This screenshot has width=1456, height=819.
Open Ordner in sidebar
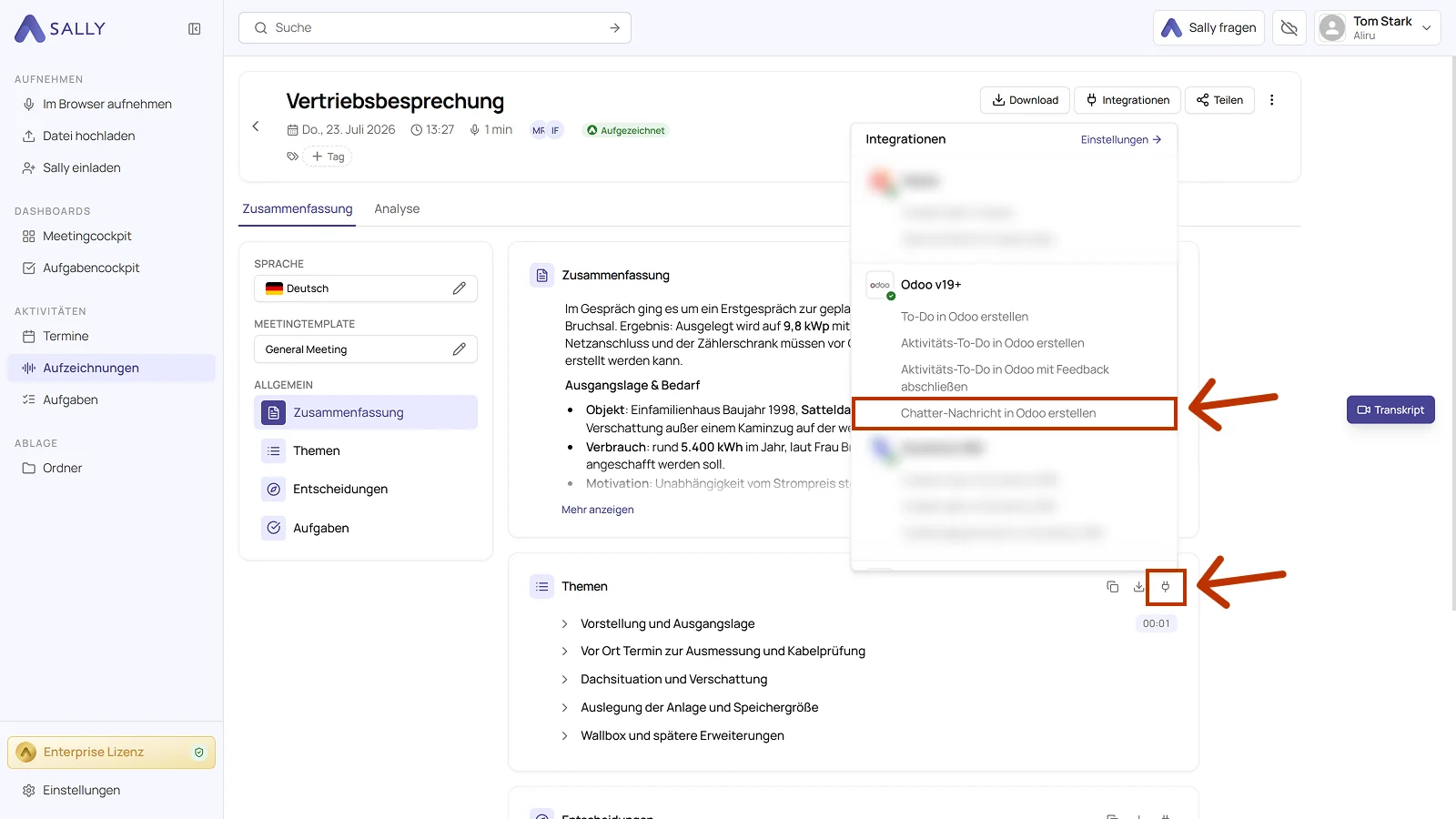[x=112, y=469]
